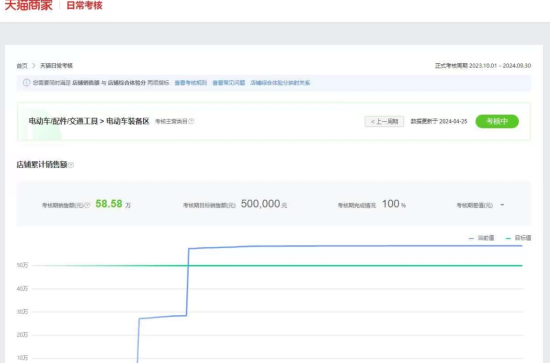Viewport: 550px width, 363px height.
Task: Click help icon next to 考核期销售额(元)
Action: [x=87, y=205]
